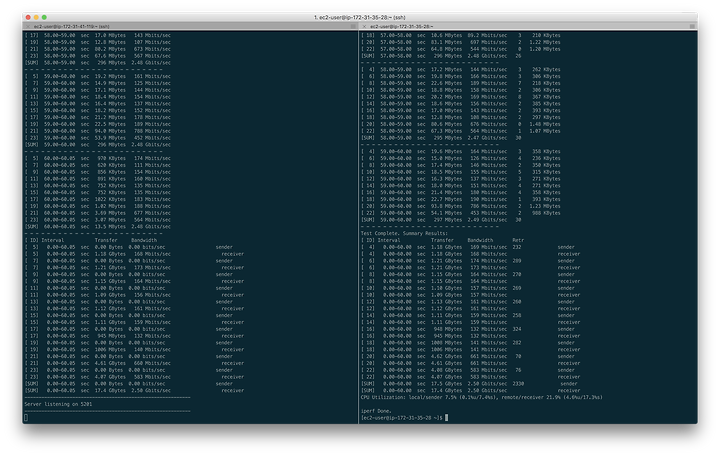Click '788 Mbits/sec' in left pane stream 21 row
Image resolution: width=720 pixels, height=456 pixels.
(x=152, y=131)
